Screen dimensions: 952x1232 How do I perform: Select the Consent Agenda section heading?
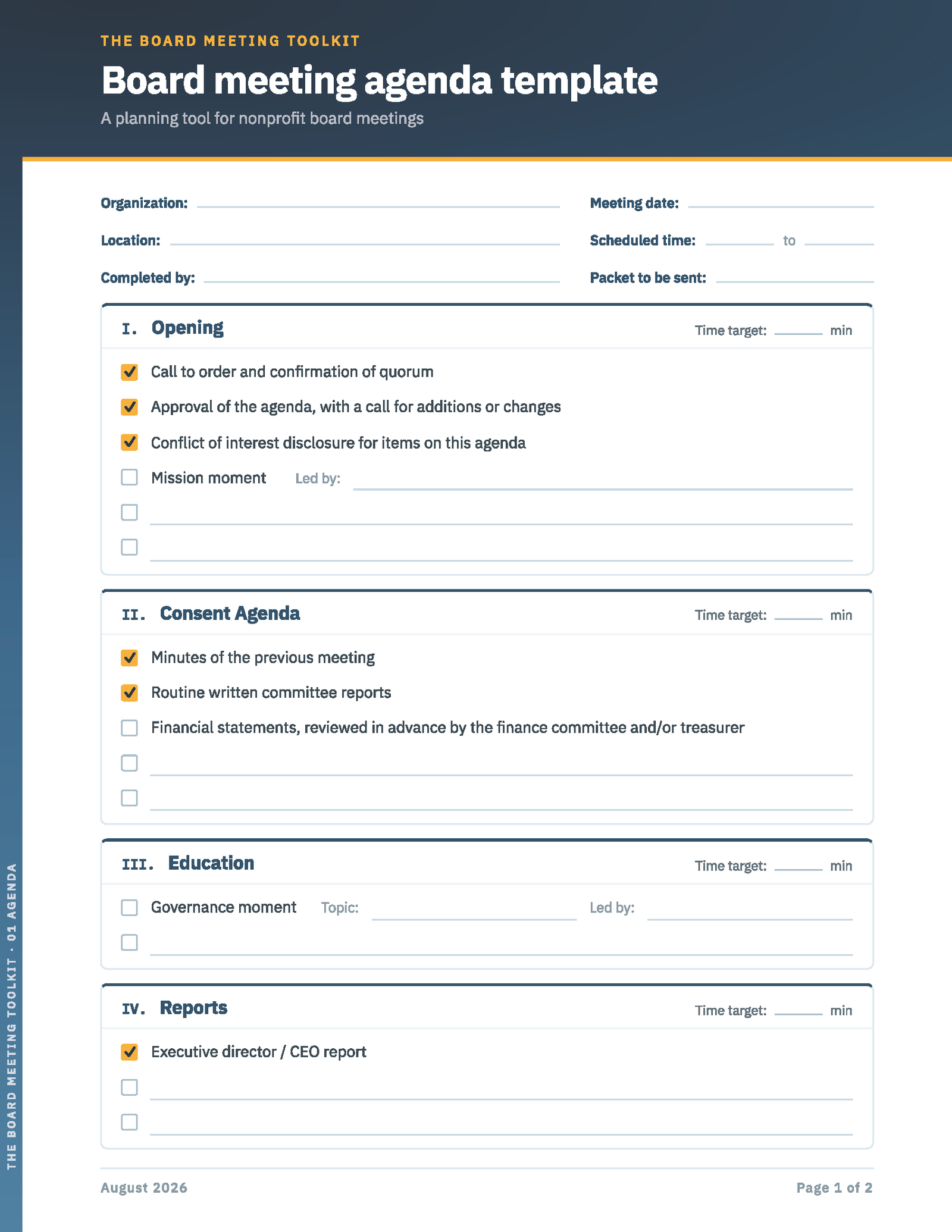230,613
